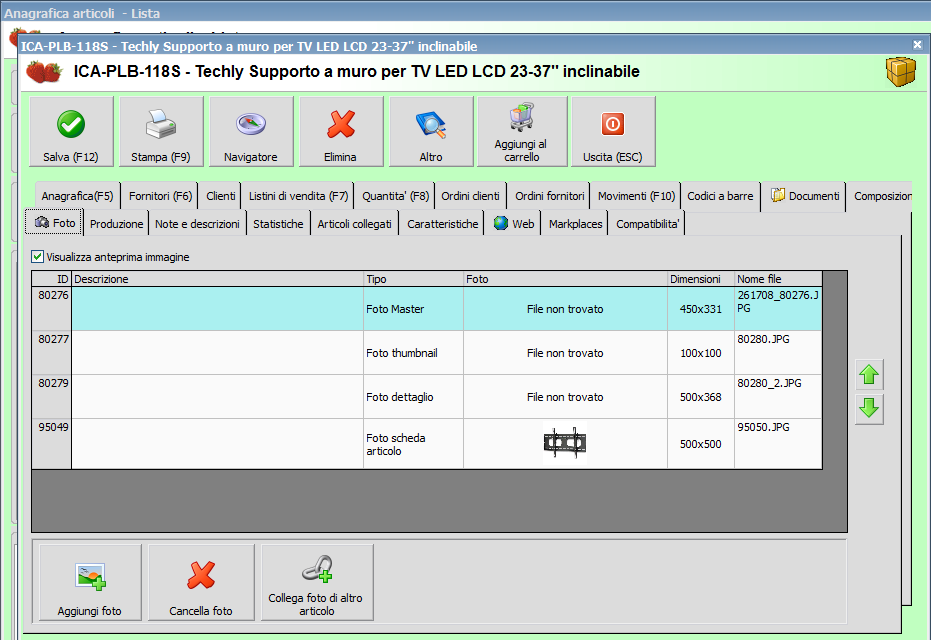Exit with the Uscita (ESC) button
Screen dimensions: 931x640
click(x=613, y=131)
